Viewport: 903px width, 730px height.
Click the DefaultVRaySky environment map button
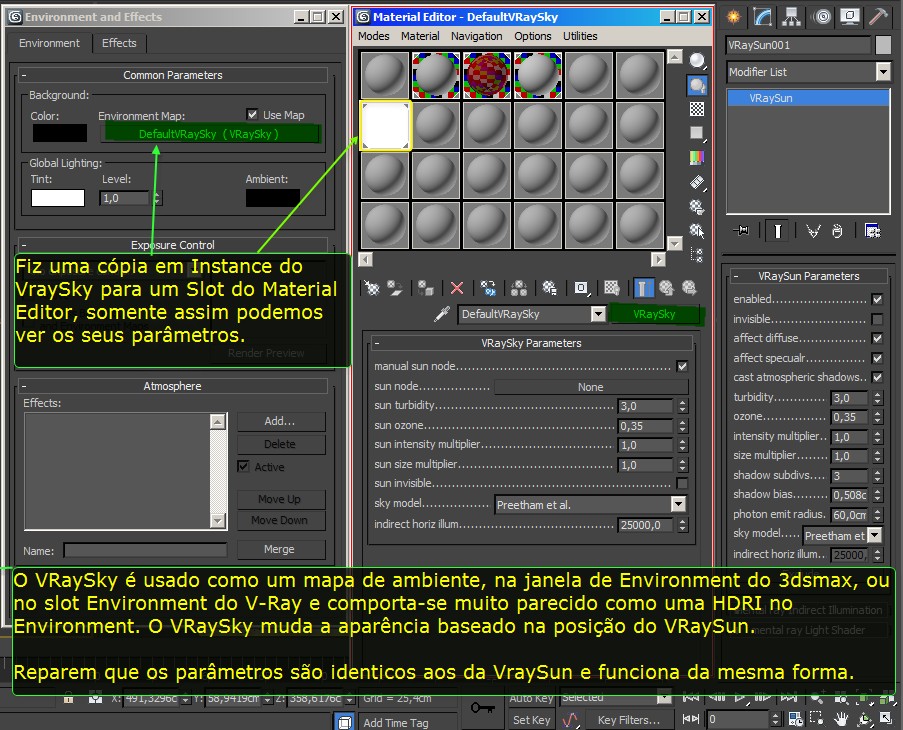[210, 134]
